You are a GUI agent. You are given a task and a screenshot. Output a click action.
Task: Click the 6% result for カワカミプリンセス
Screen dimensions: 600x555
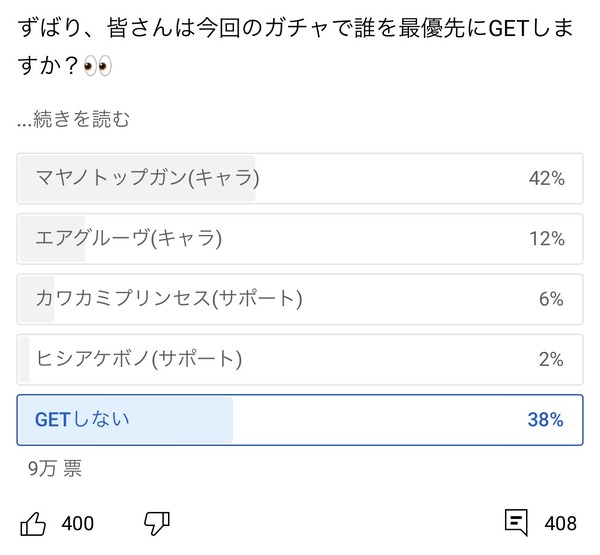click(551, 299)
